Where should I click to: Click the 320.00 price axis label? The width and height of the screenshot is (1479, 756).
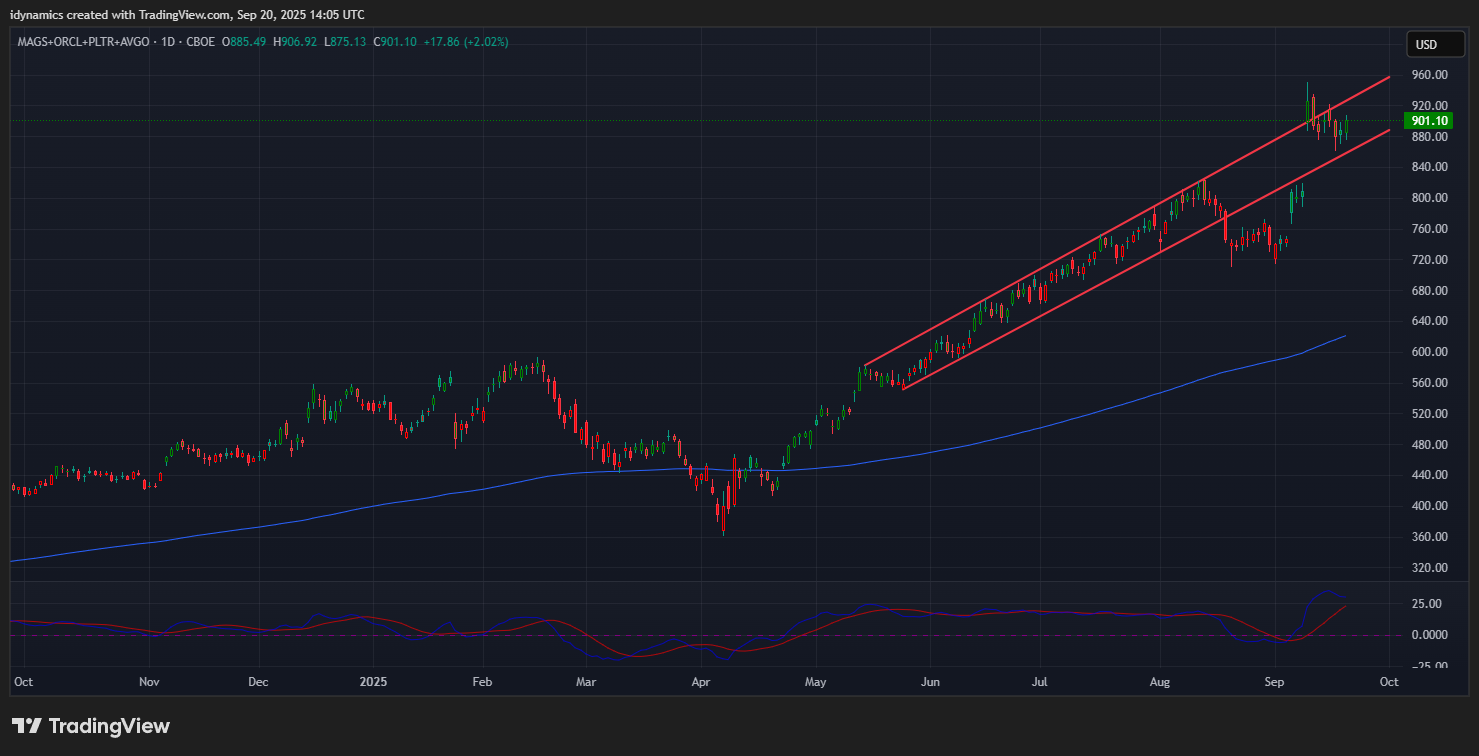pos(1429,568)
